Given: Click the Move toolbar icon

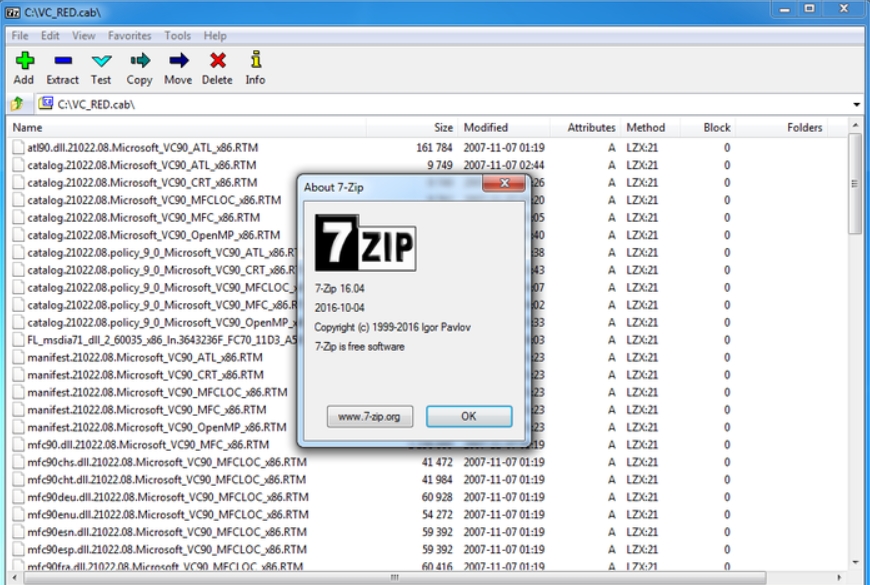Looking at the screenshot, I should [179, 60].
